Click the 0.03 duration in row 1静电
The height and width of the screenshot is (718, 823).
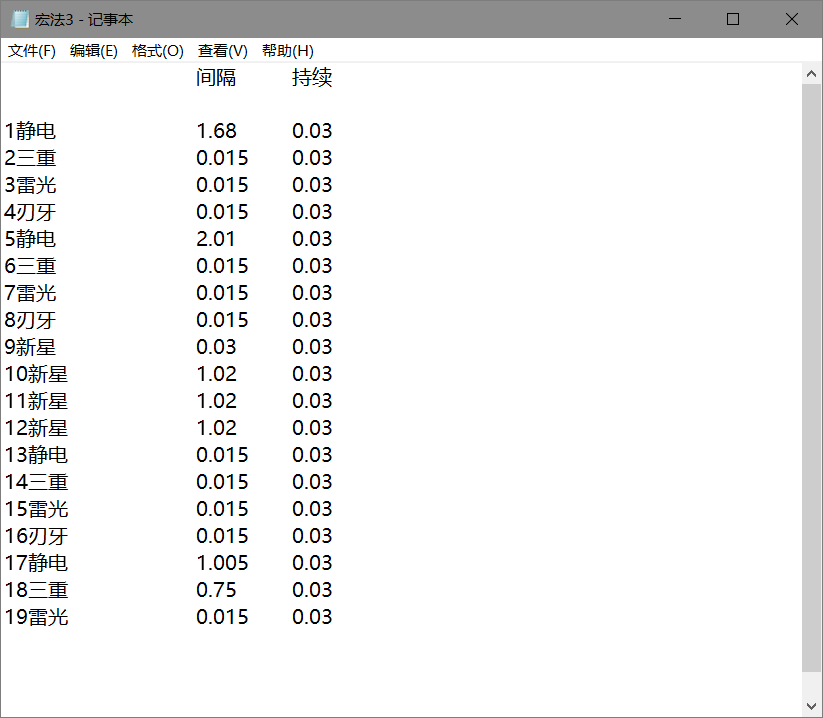(312, 131)
